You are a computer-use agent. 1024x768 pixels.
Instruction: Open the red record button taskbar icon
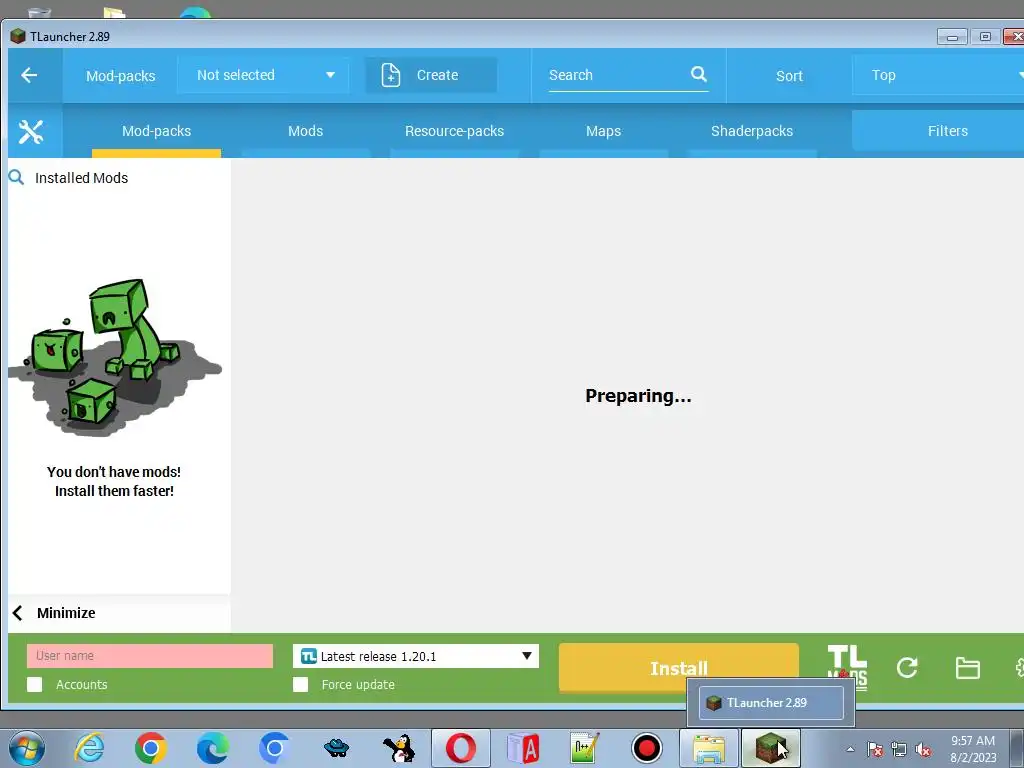tap(647, 748)
